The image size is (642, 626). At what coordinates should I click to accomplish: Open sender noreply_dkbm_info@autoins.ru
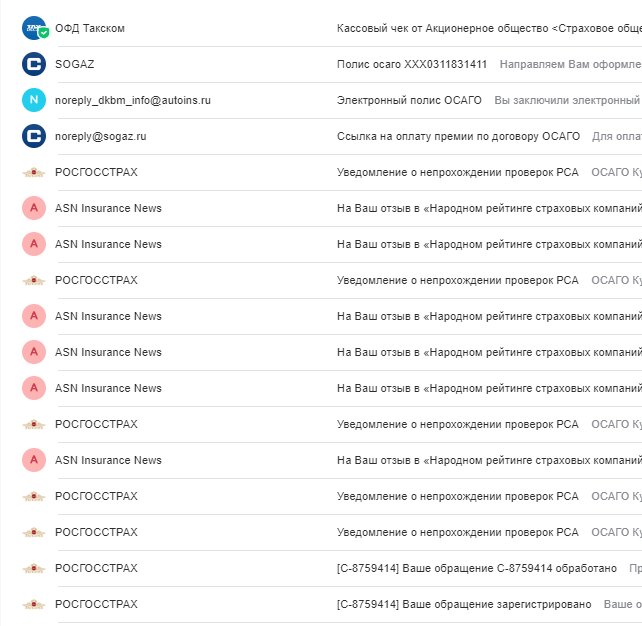point(133,100)
